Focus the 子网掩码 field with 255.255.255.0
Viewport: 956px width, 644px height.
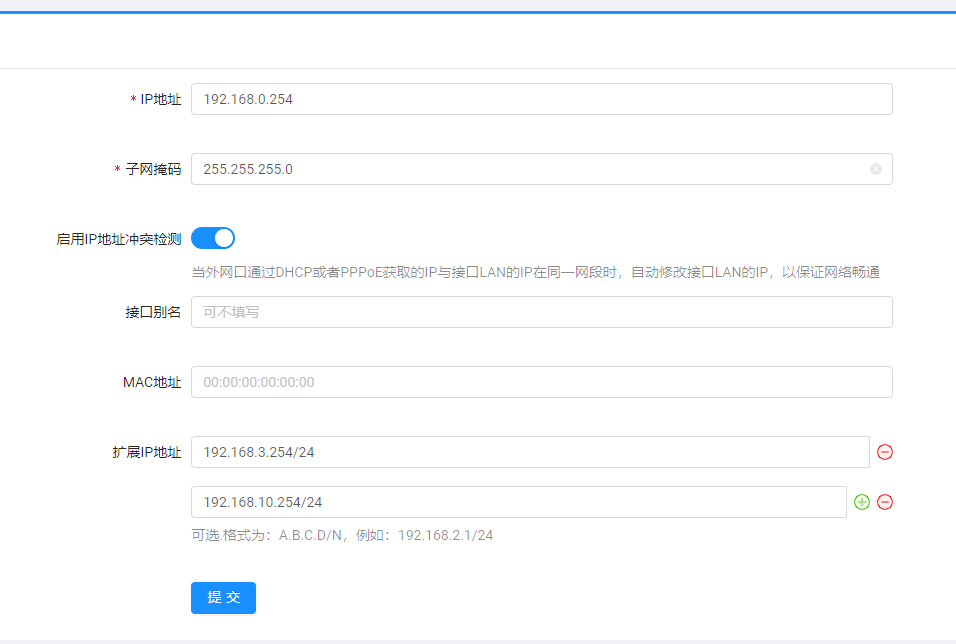tap(530, 169)
